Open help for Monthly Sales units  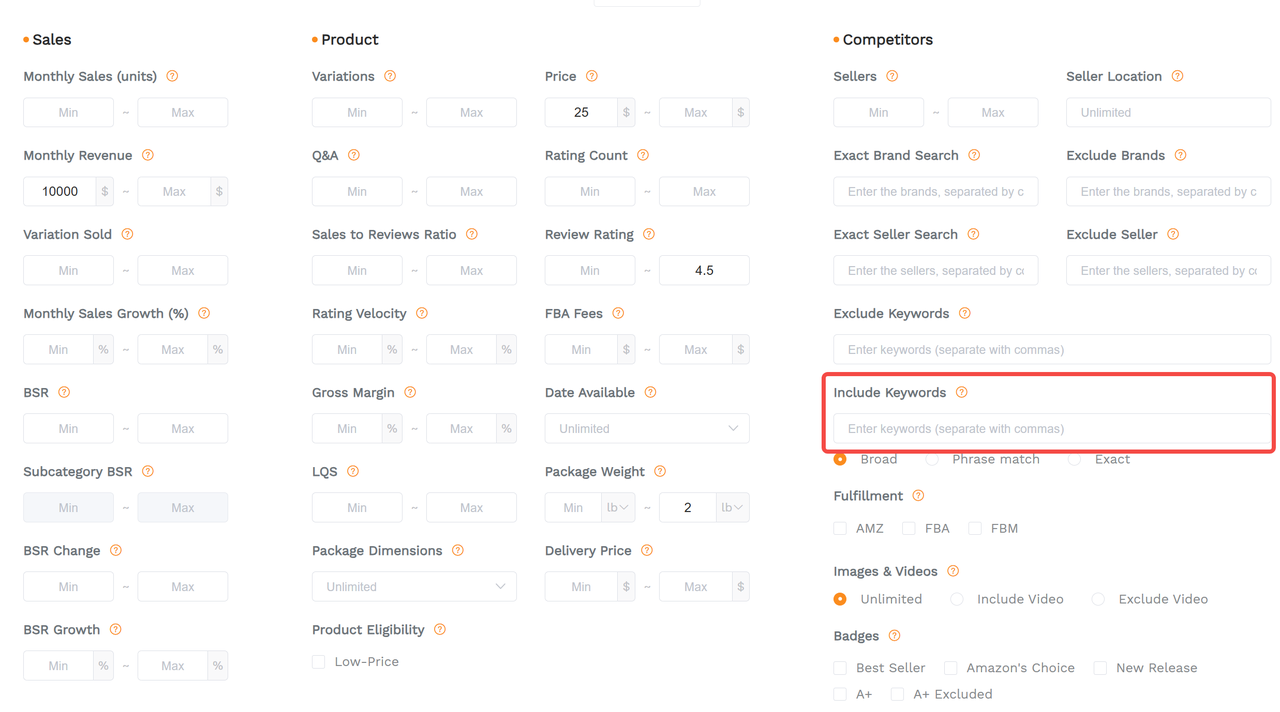(x=171, y=76)
